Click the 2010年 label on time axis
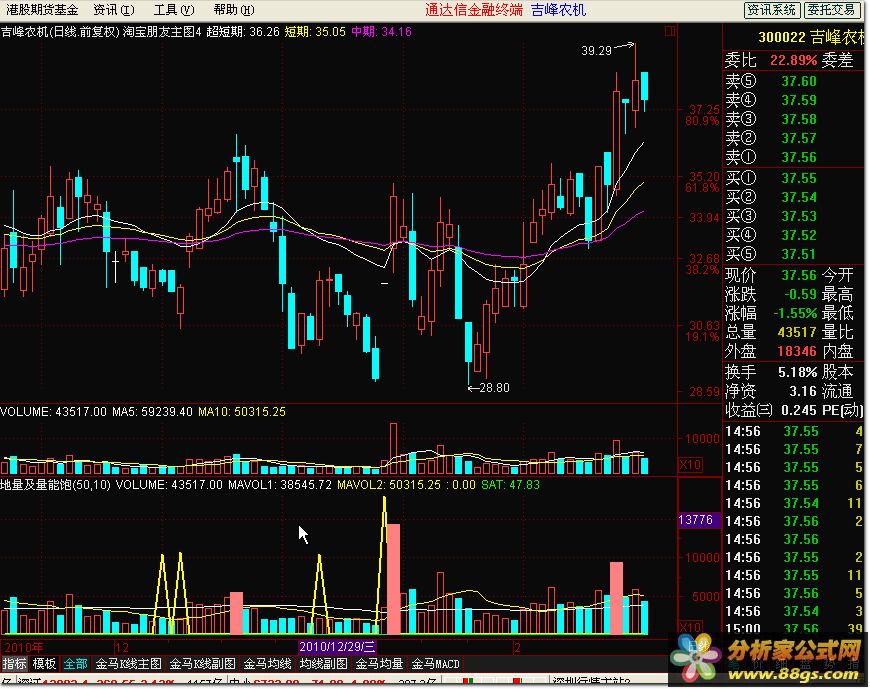This screenshot has height=689, width=870. pyautogui.click(x=23, y=647)
